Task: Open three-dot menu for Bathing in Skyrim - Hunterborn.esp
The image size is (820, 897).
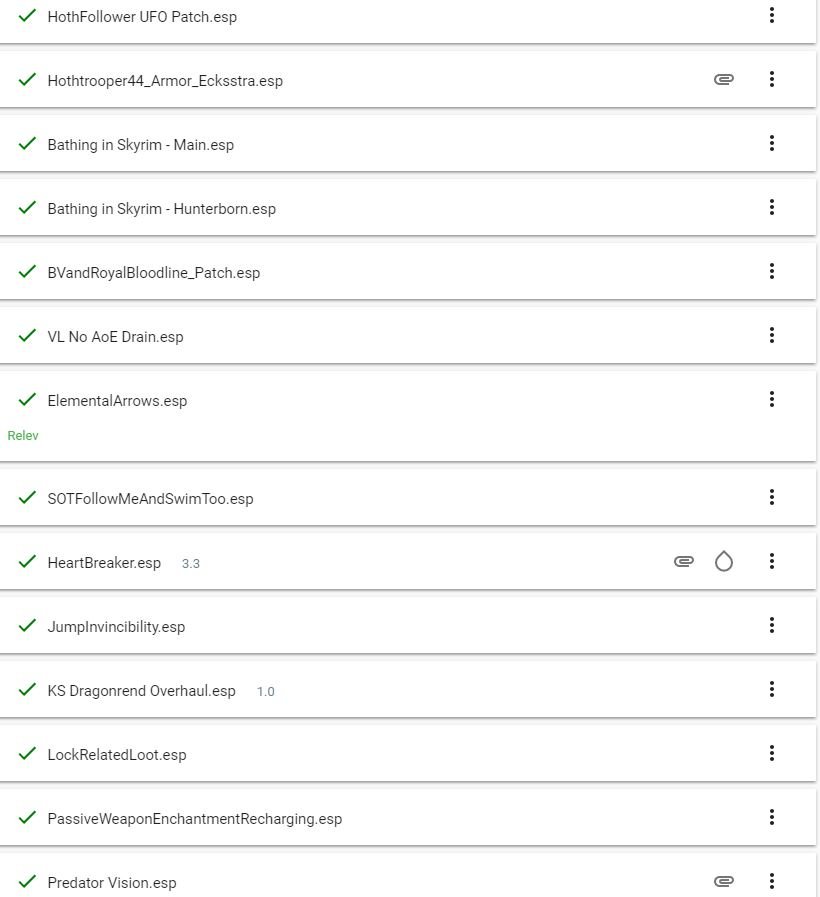Action: [x=771, y=207]
